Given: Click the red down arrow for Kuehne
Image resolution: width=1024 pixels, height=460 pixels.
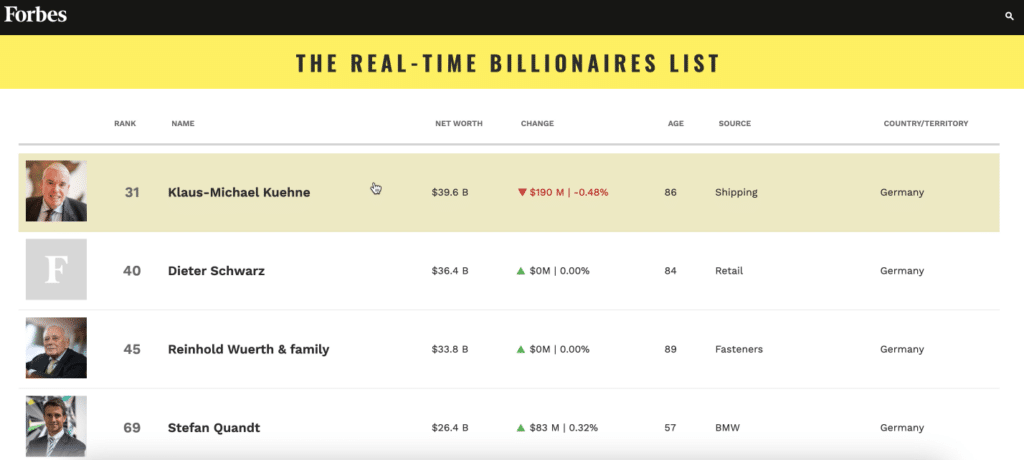Looking at the screenshot, I should 522,192.
